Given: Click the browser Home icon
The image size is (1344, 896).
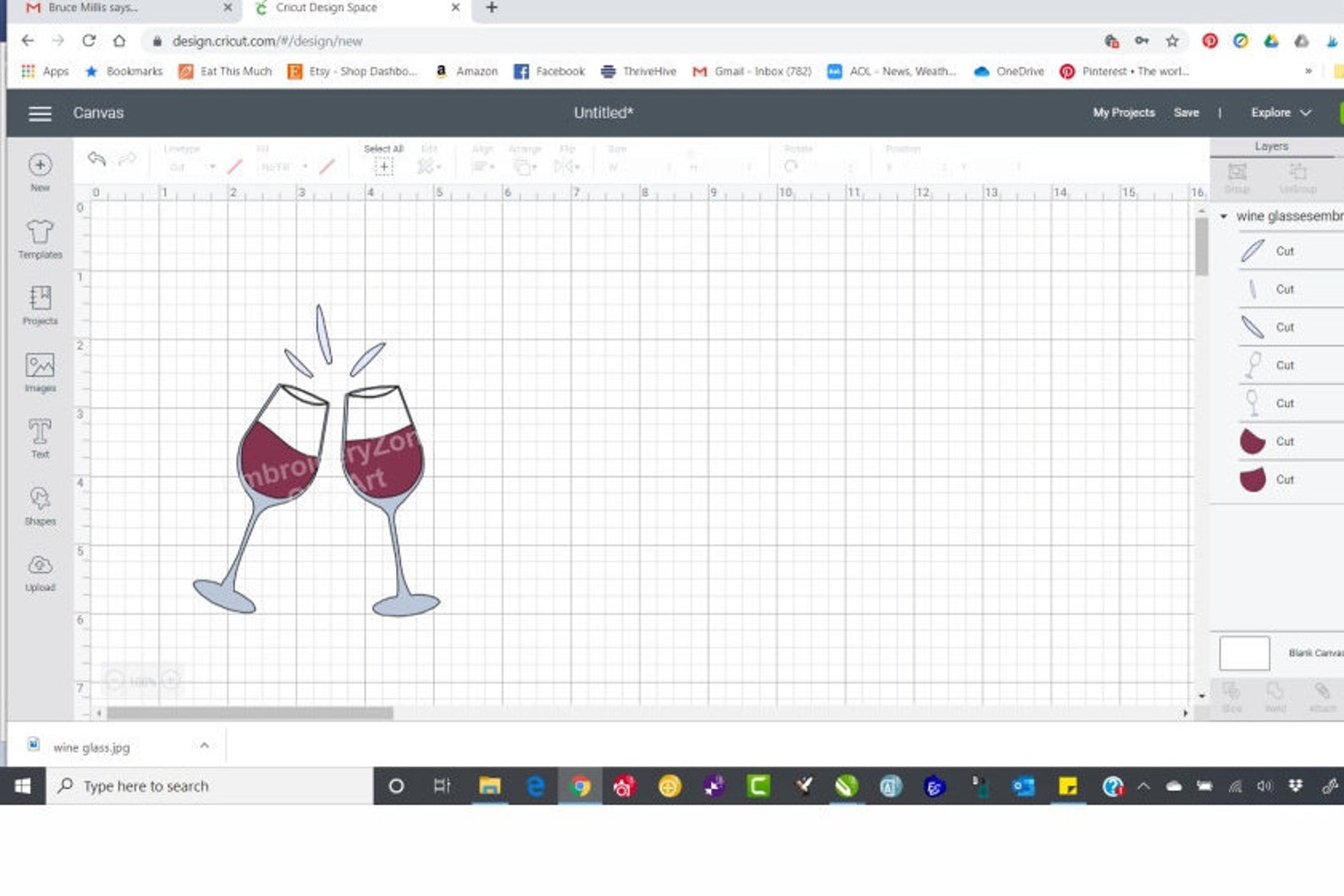Looking at the screenshot, I should pos(119,41).
